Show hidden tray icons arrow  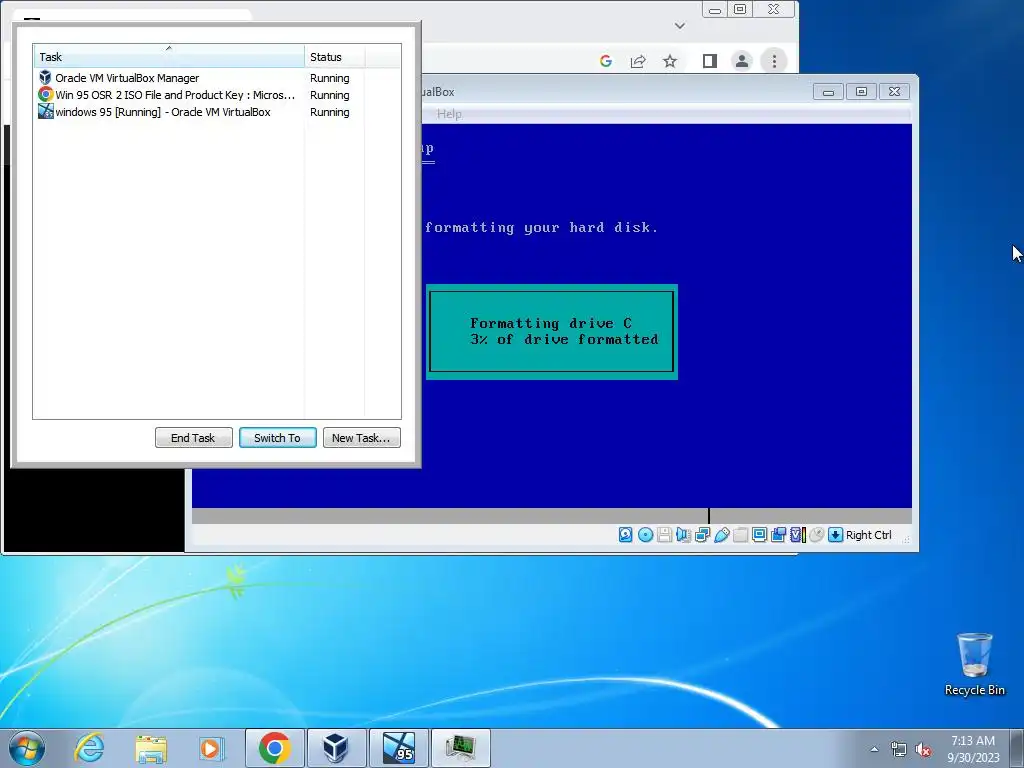[874, 749]
